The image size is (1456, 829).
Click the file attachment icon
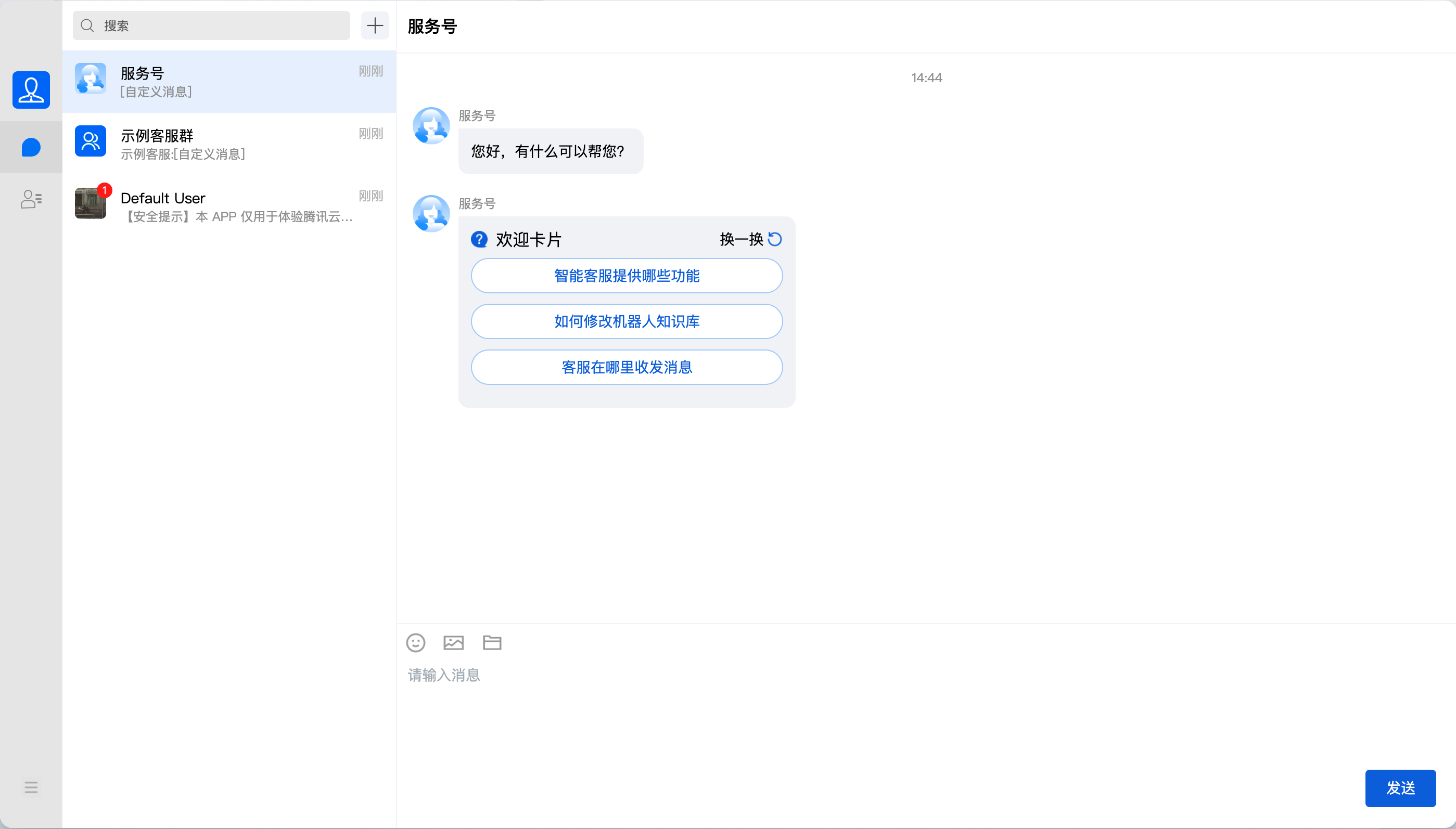pos(491,642)
